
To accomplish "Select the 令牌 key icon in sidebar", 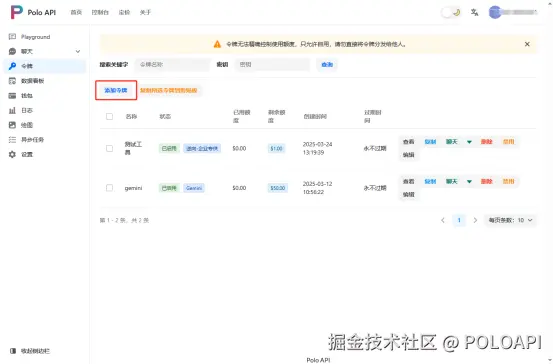I will click(x=12, y=66).
